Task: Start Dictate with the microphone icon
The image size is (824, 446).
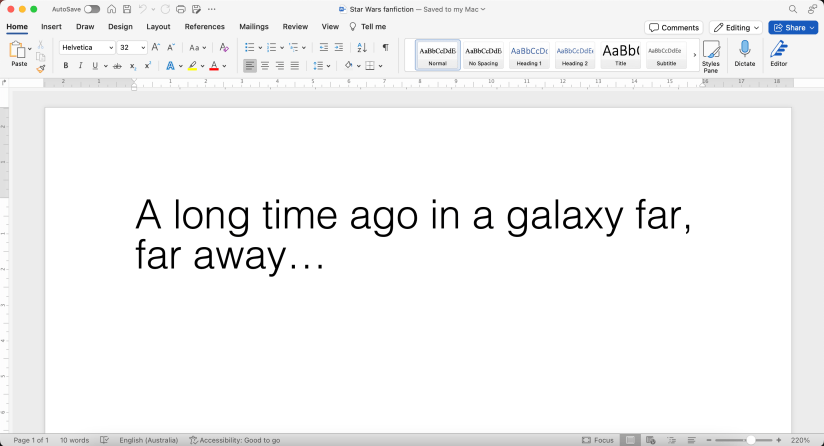Action: 744,54
